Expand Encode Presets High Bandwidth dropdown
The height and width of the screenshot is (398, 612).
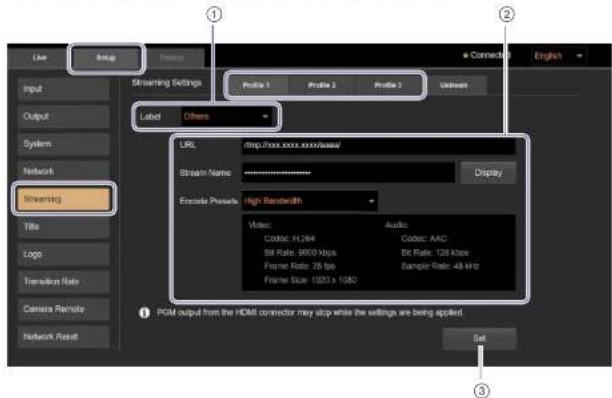click(x=310, y=201)
